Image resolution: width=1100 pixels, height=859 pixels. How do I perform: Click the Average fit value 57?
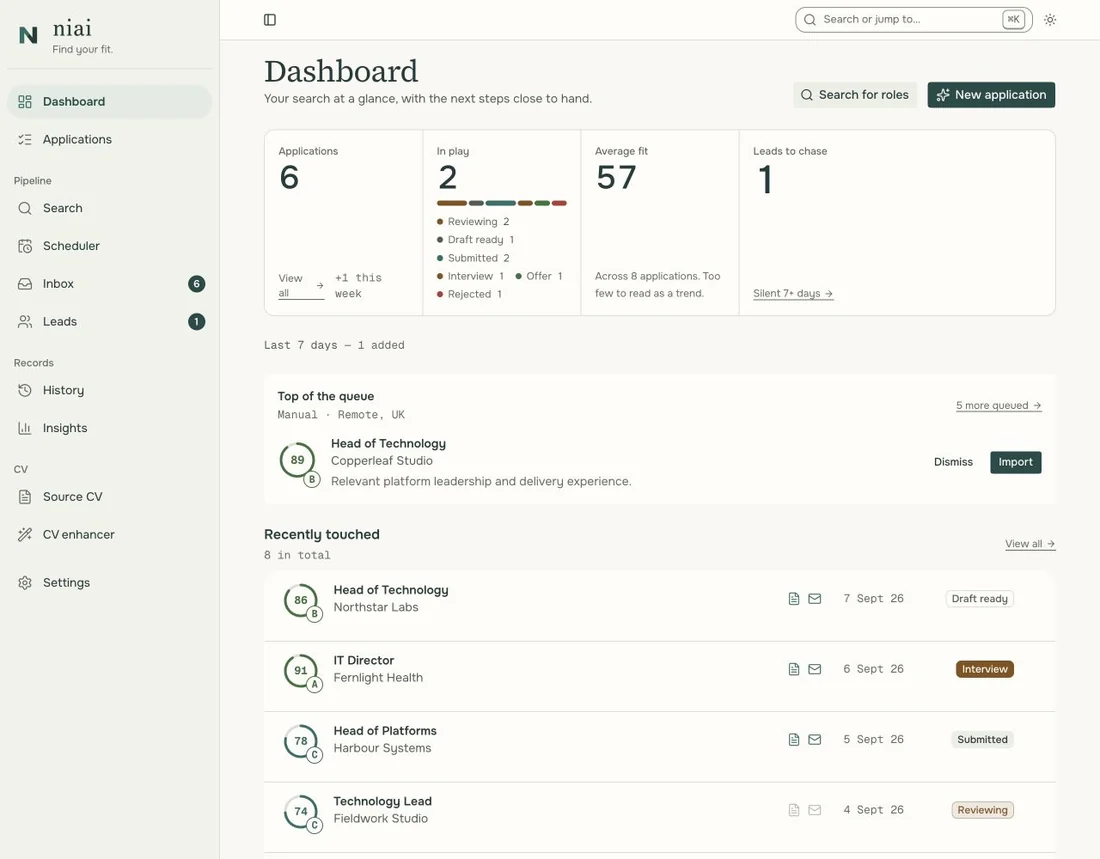(616, 178)
